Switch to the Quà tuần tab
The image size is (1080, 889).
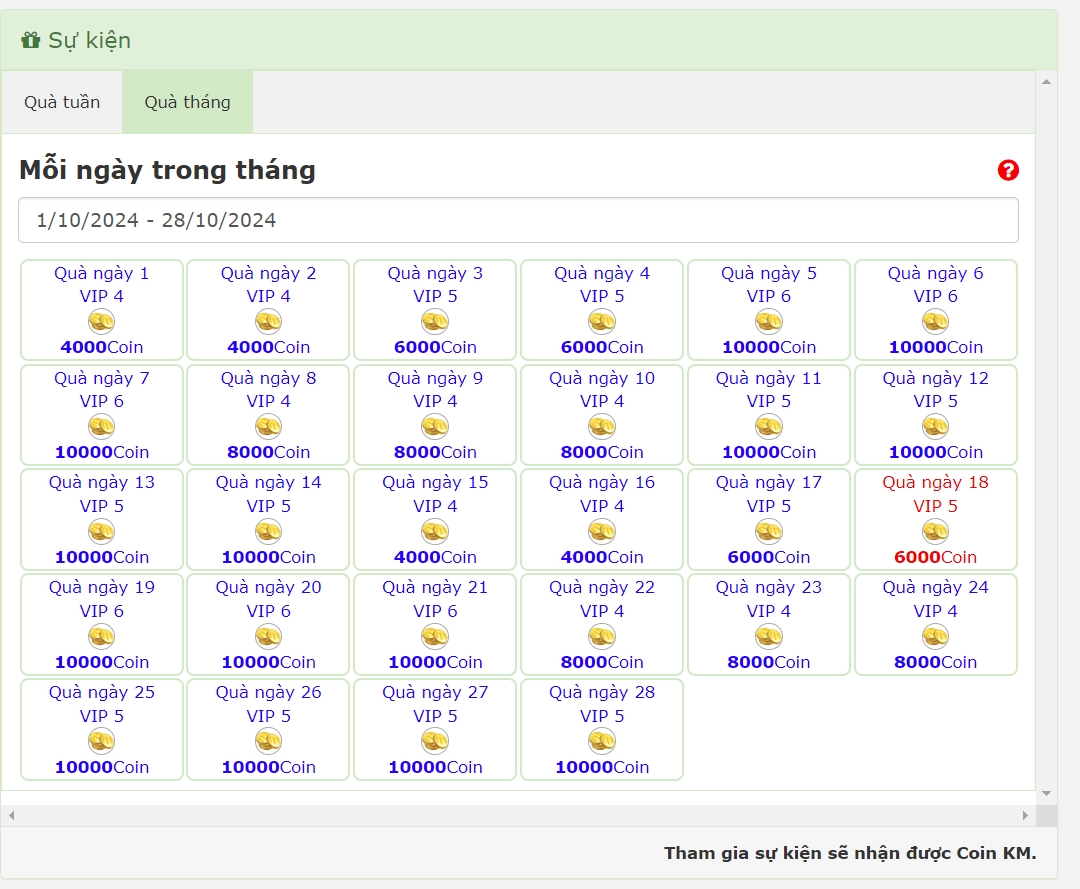[62, 102]
